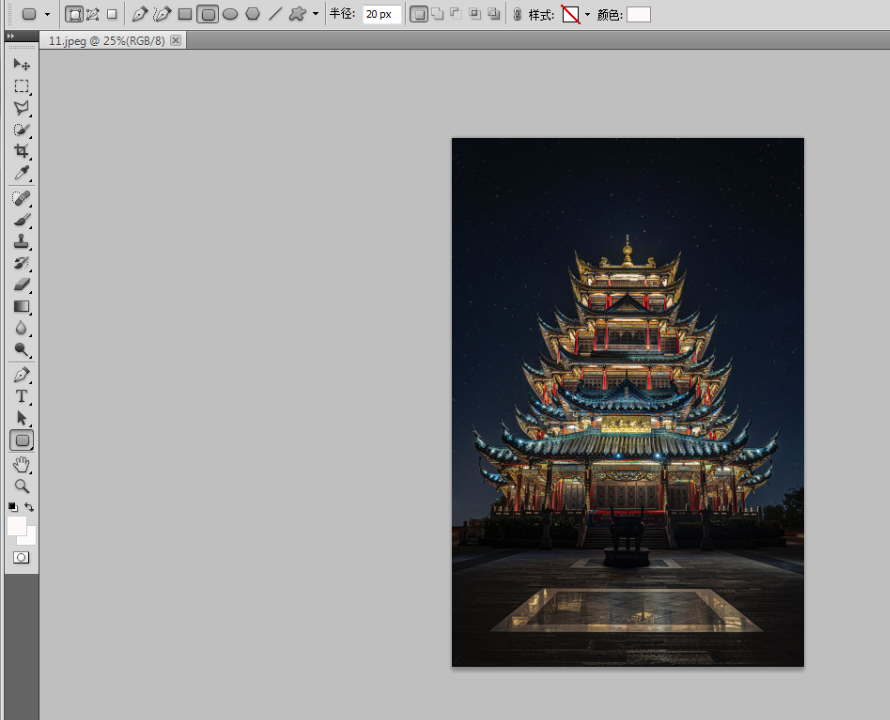Choose Line shape in options bar
Viewport: 890px width, 720px height.
point(275,14)
